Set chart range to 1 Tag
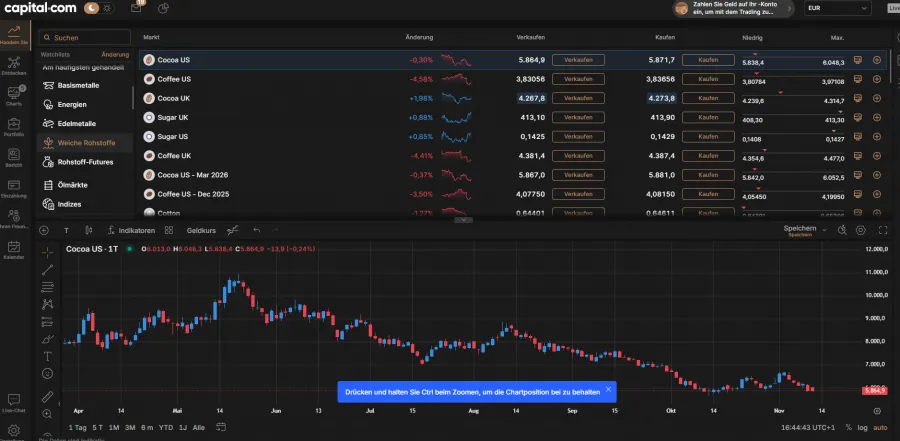This screenshot has width=900, height=441. 77,428
